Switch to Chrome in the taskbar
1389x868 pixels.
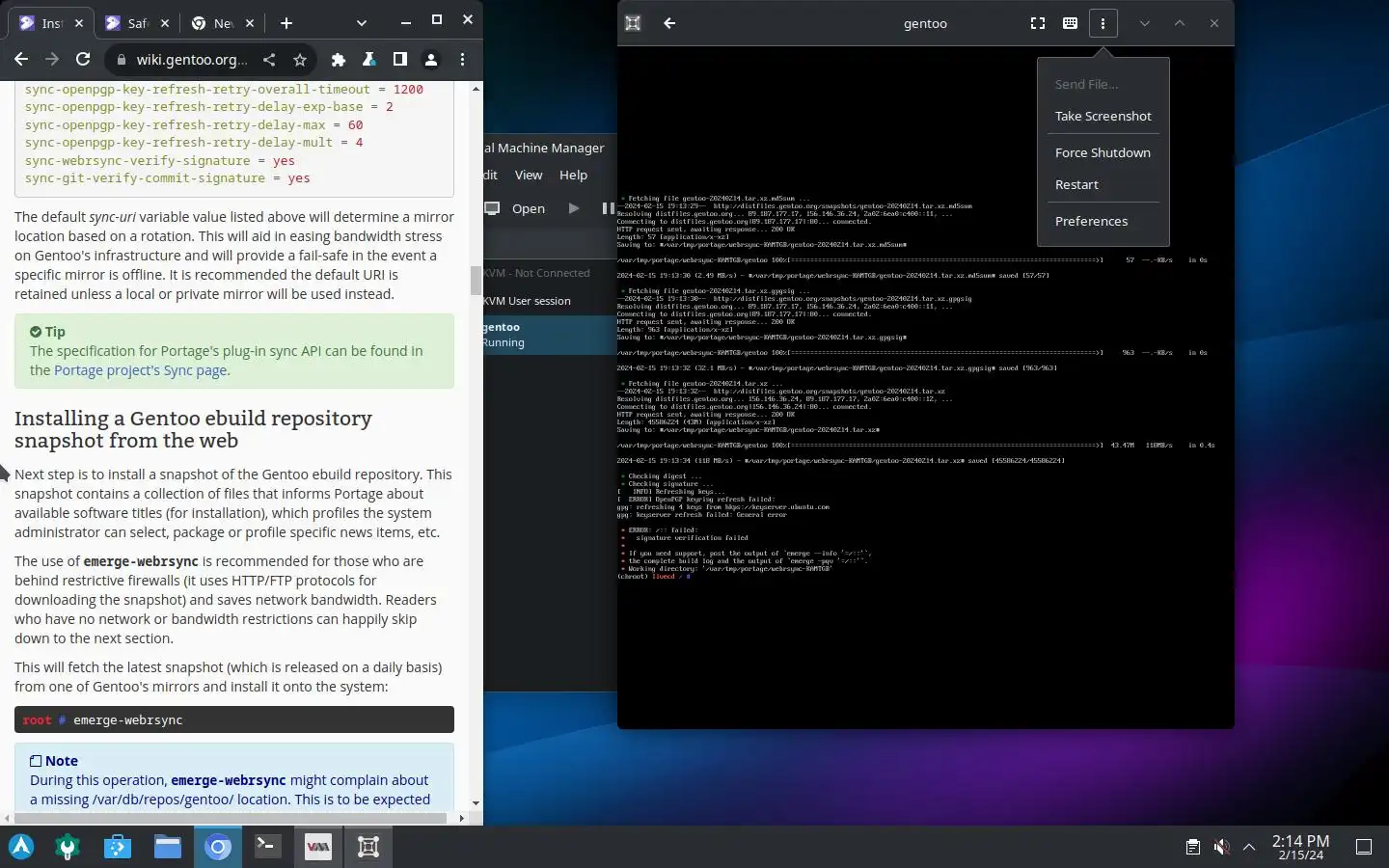218,847
